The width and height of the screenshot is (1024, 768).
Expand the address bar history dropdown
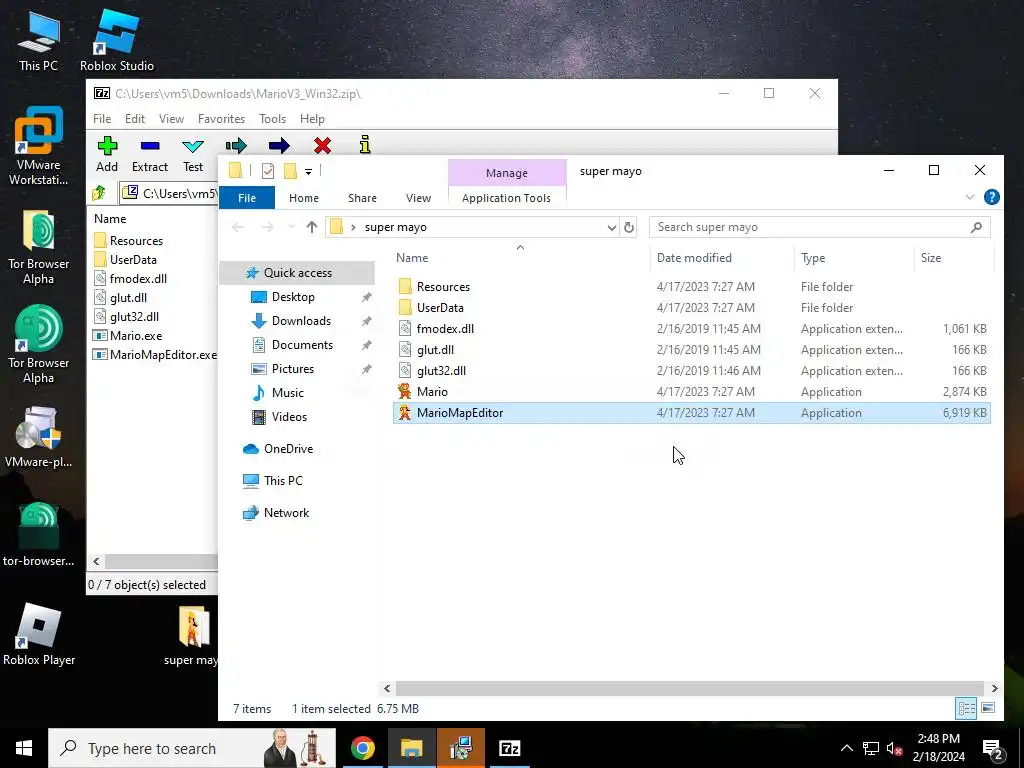[611, 227]
